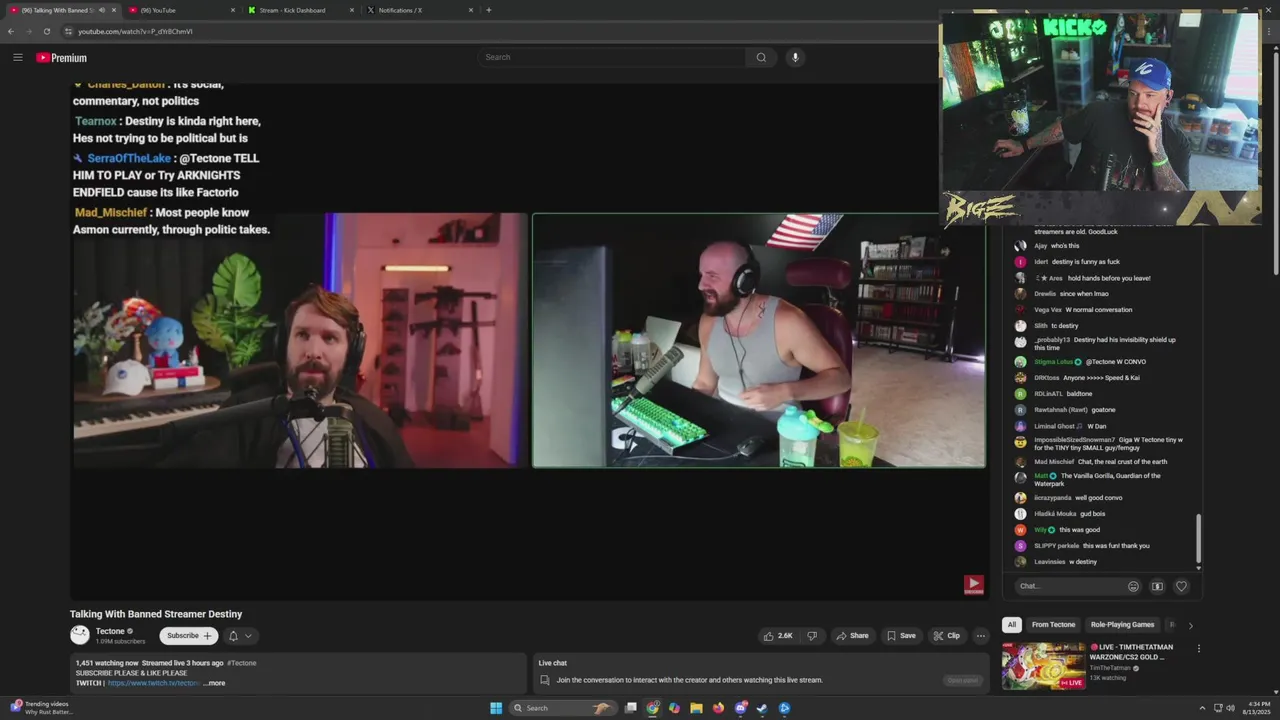This screenshot has width=1280, height=720.
Task: Select the Role-Playing Games filter chip
Action: click(1122, 625)
